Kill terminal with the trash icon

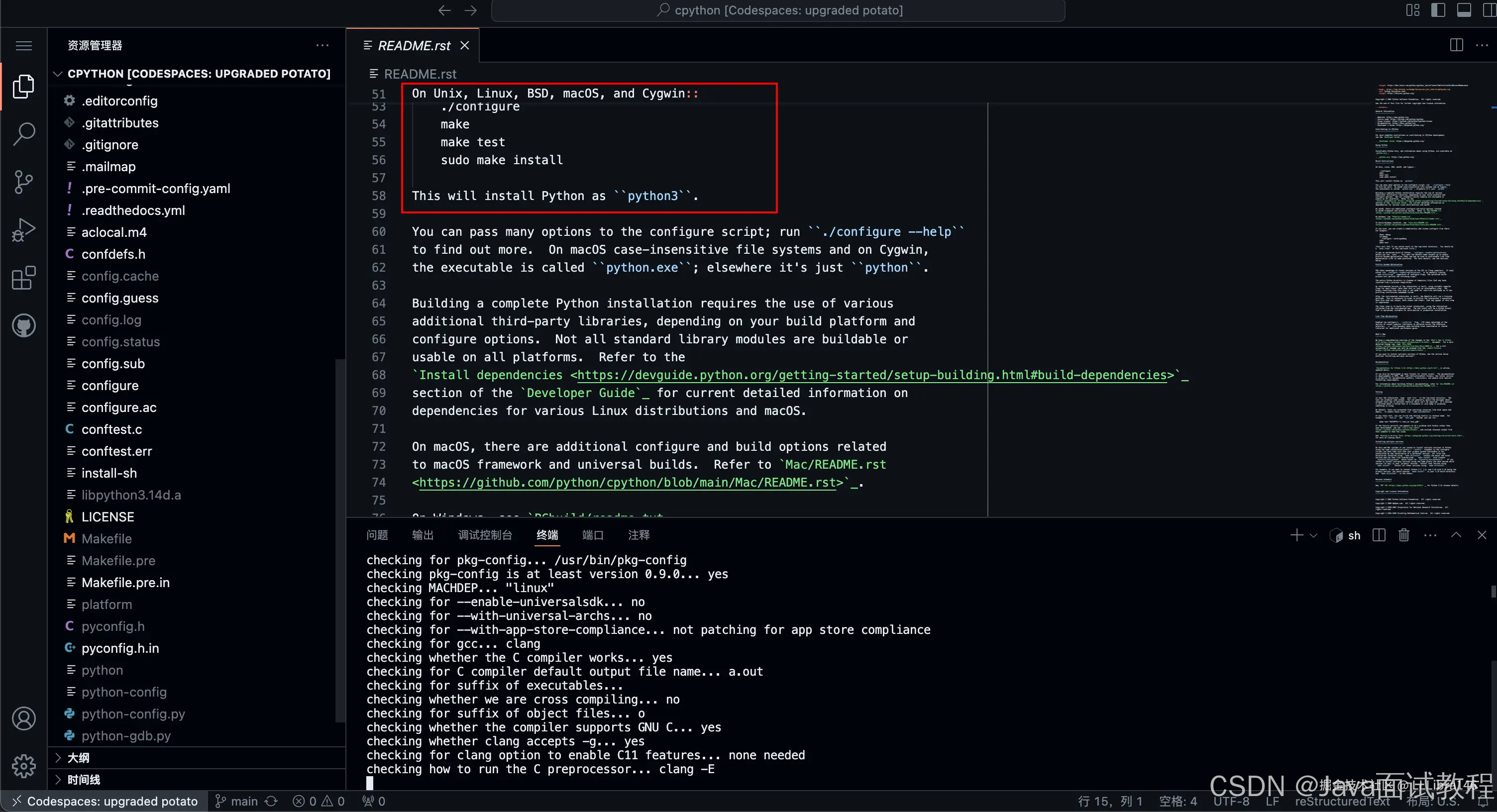coord(1404,535)
